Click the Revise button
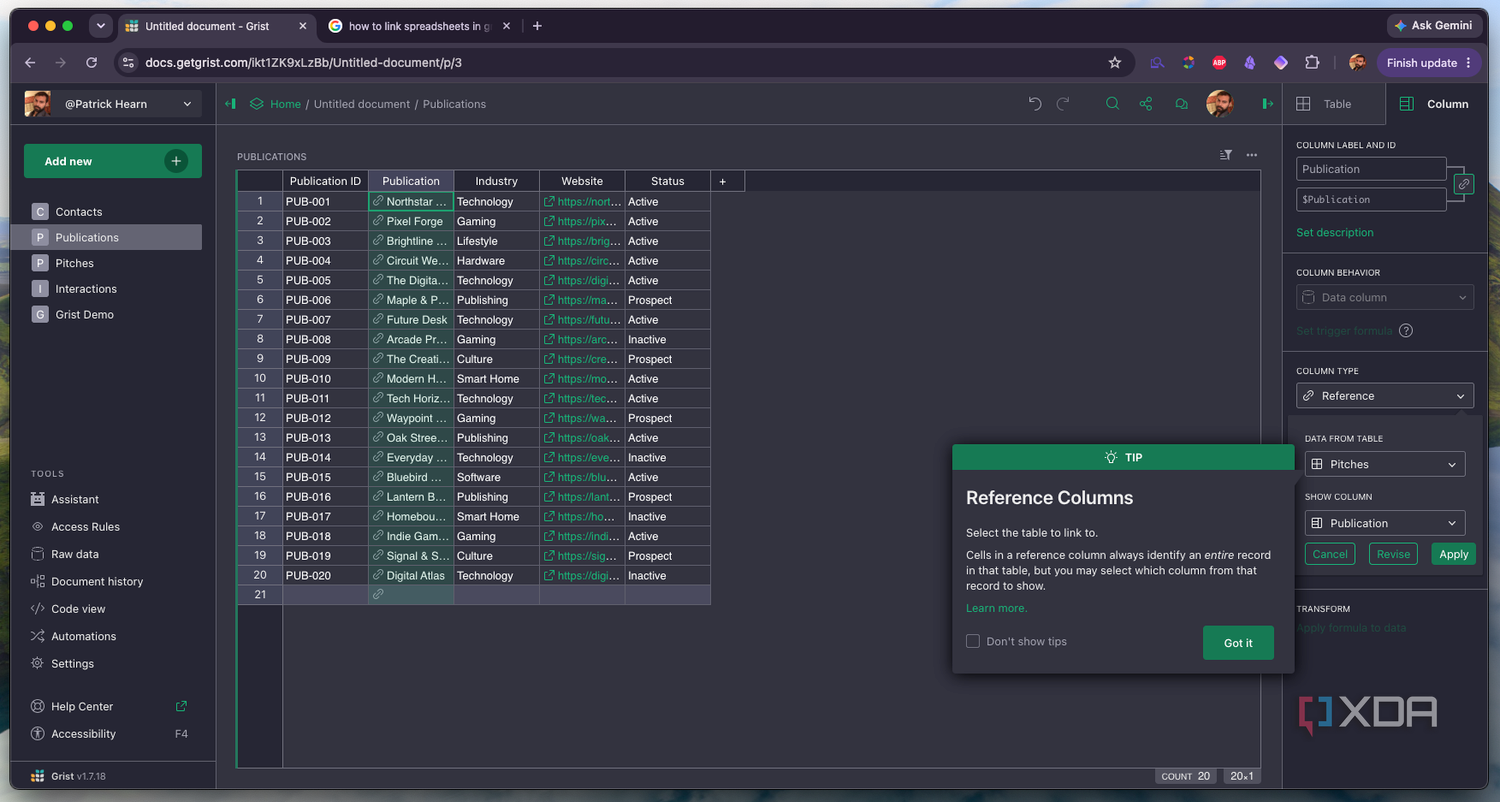This screenshot has height=802, width=1500. pos(1393,554)
